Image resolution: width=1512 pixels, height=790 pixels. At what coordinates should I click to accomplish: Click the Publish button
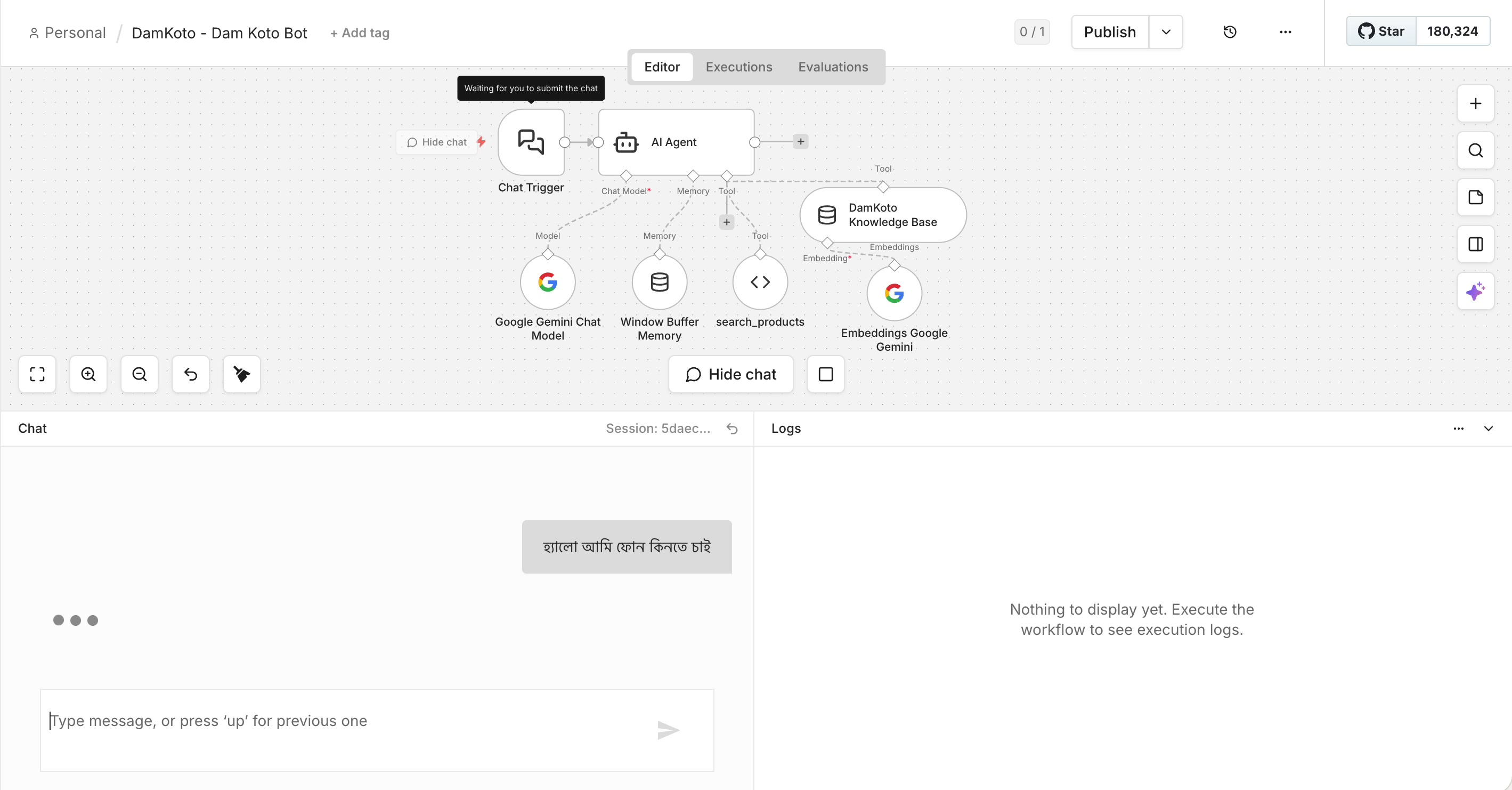click(1108, 33)
